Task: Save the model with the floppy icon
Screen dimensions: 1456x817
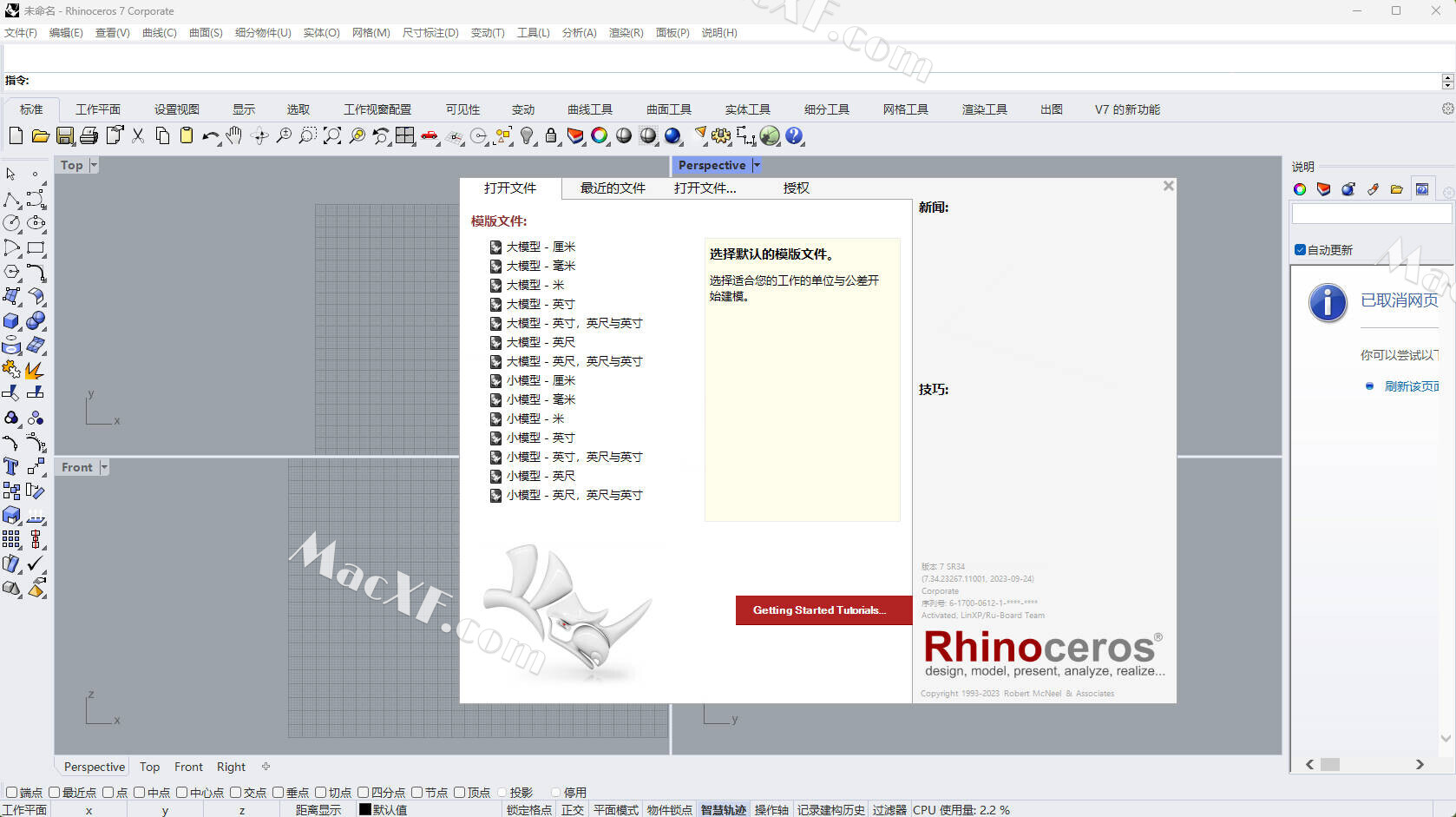Action: pyautogui.click(x=64, y=135)
